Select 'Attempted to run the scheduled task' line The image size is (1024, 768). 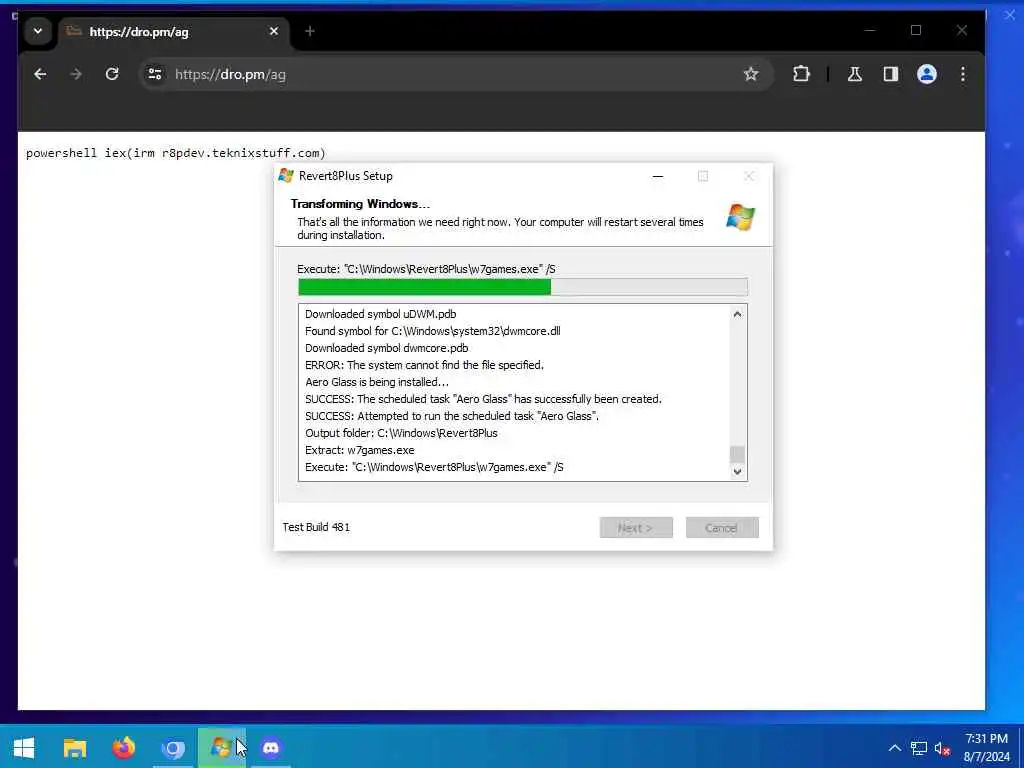pyautogui.click(x=452, y=416)
